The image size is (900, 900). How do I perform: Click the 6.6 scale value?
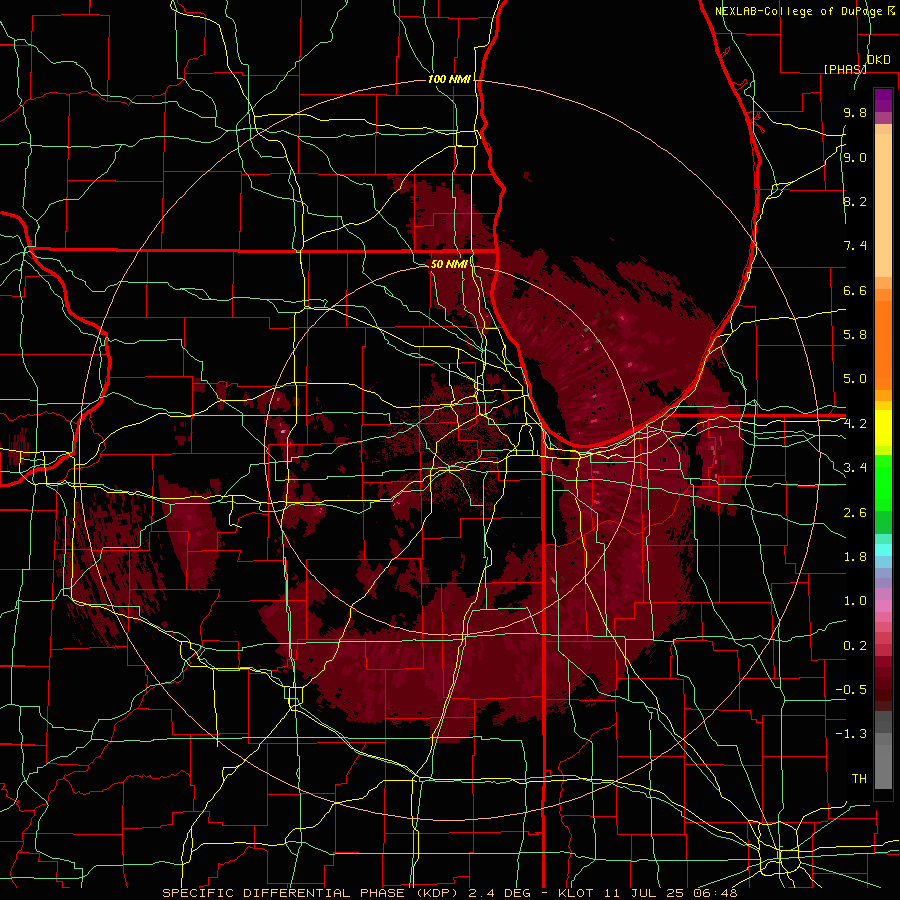855,290
